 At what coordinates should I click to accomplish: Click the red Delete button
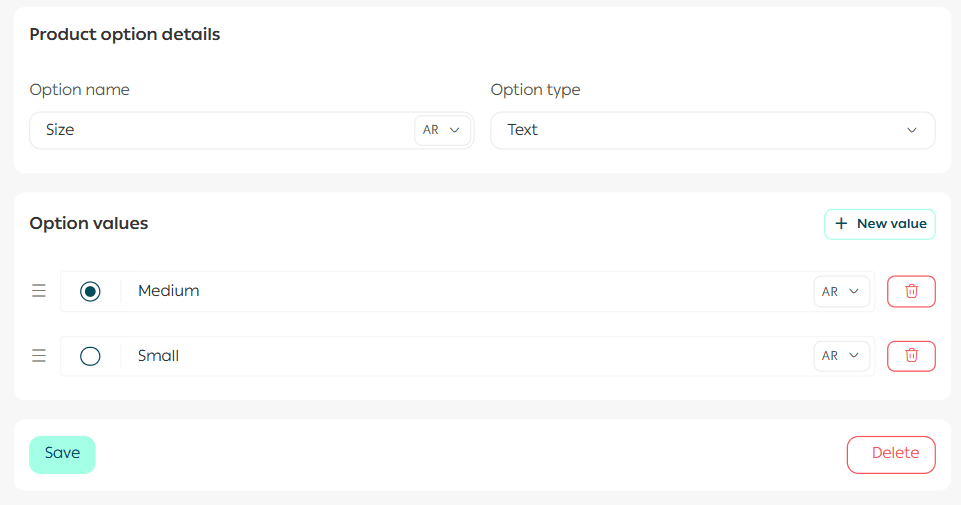pyautogui.click(x=891, y=454)
